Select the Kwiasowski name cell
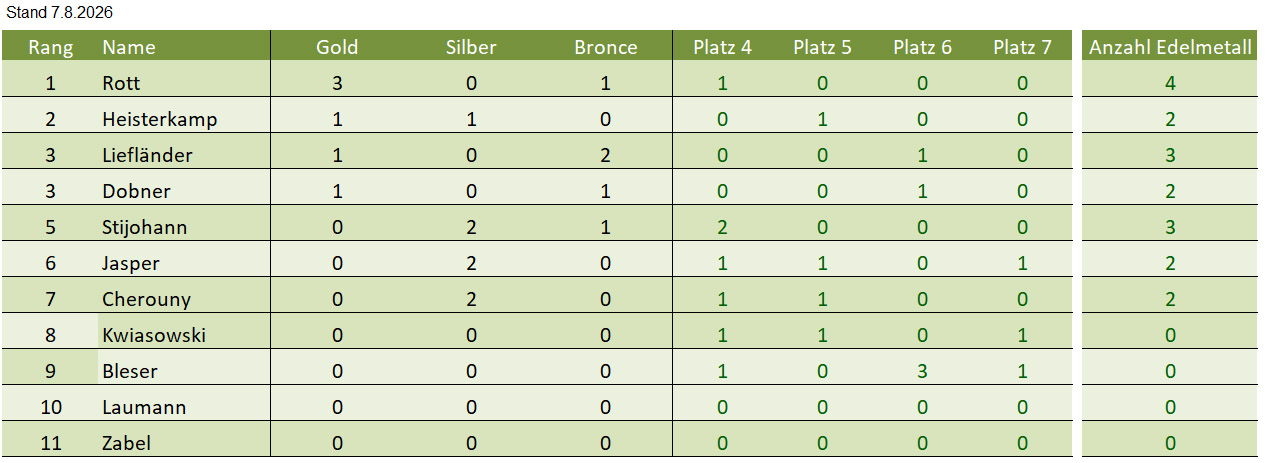This screenshot has height=463, width=1265. pyautogui.click(x=184, y=335)
